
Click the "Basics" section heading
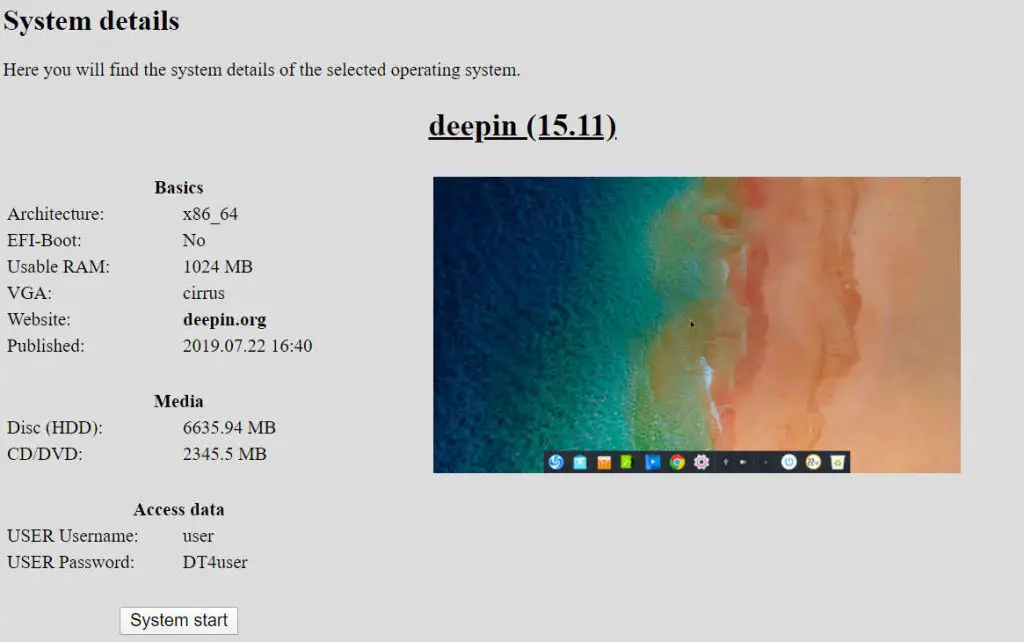click(x=179, y=187)
